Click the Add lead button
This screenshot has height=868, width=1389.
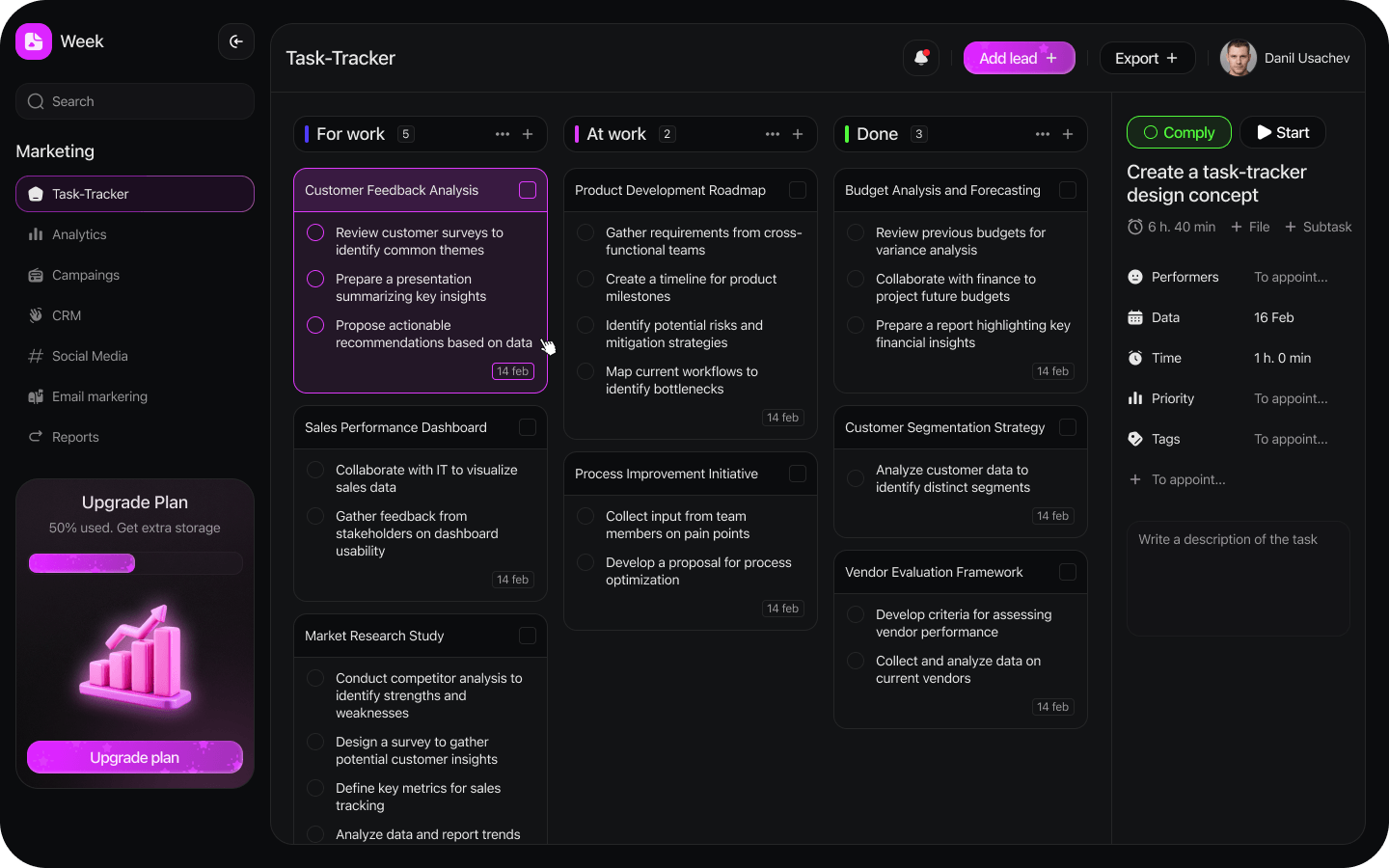point(1019,58)
